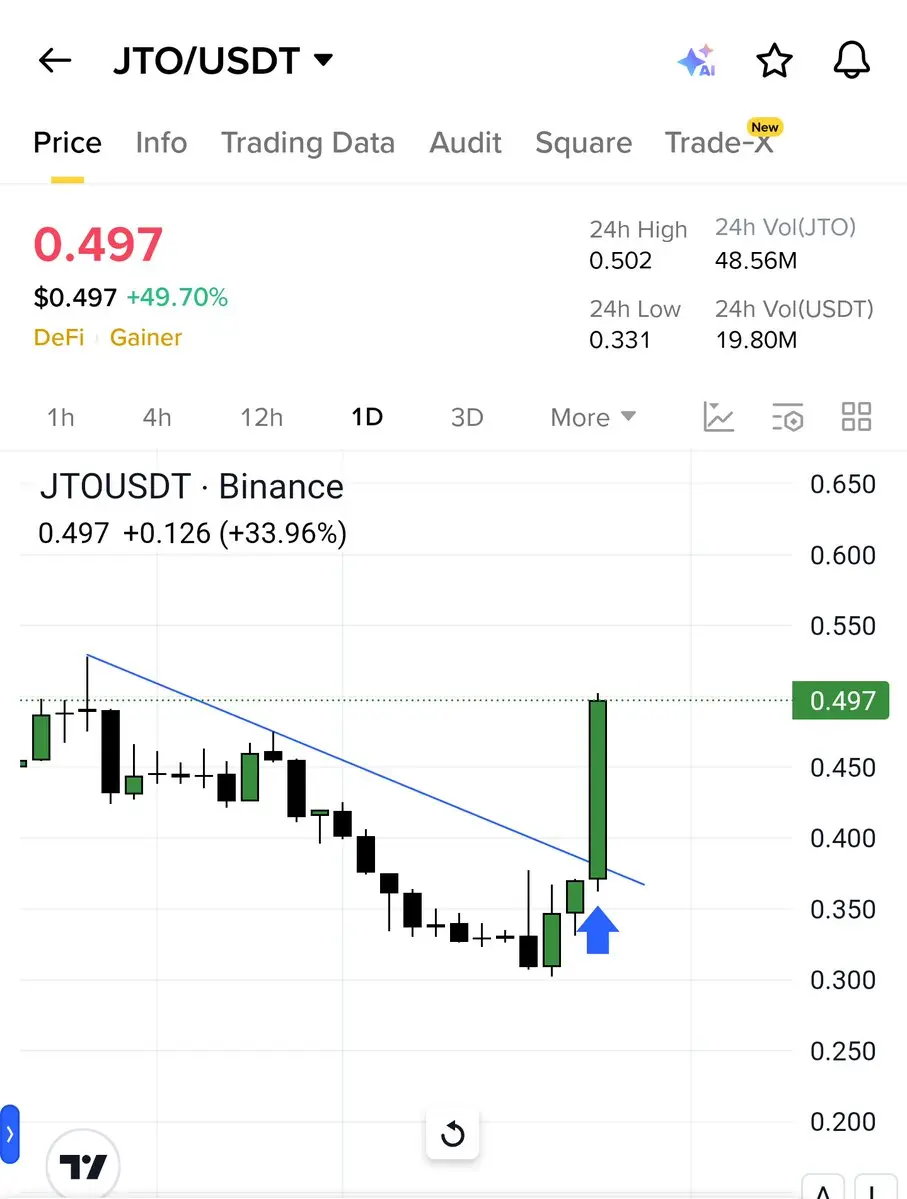Switch to the Price tab
Image resolution: width=907 pixels, height=1199 pixels.
tap(67, 143)
